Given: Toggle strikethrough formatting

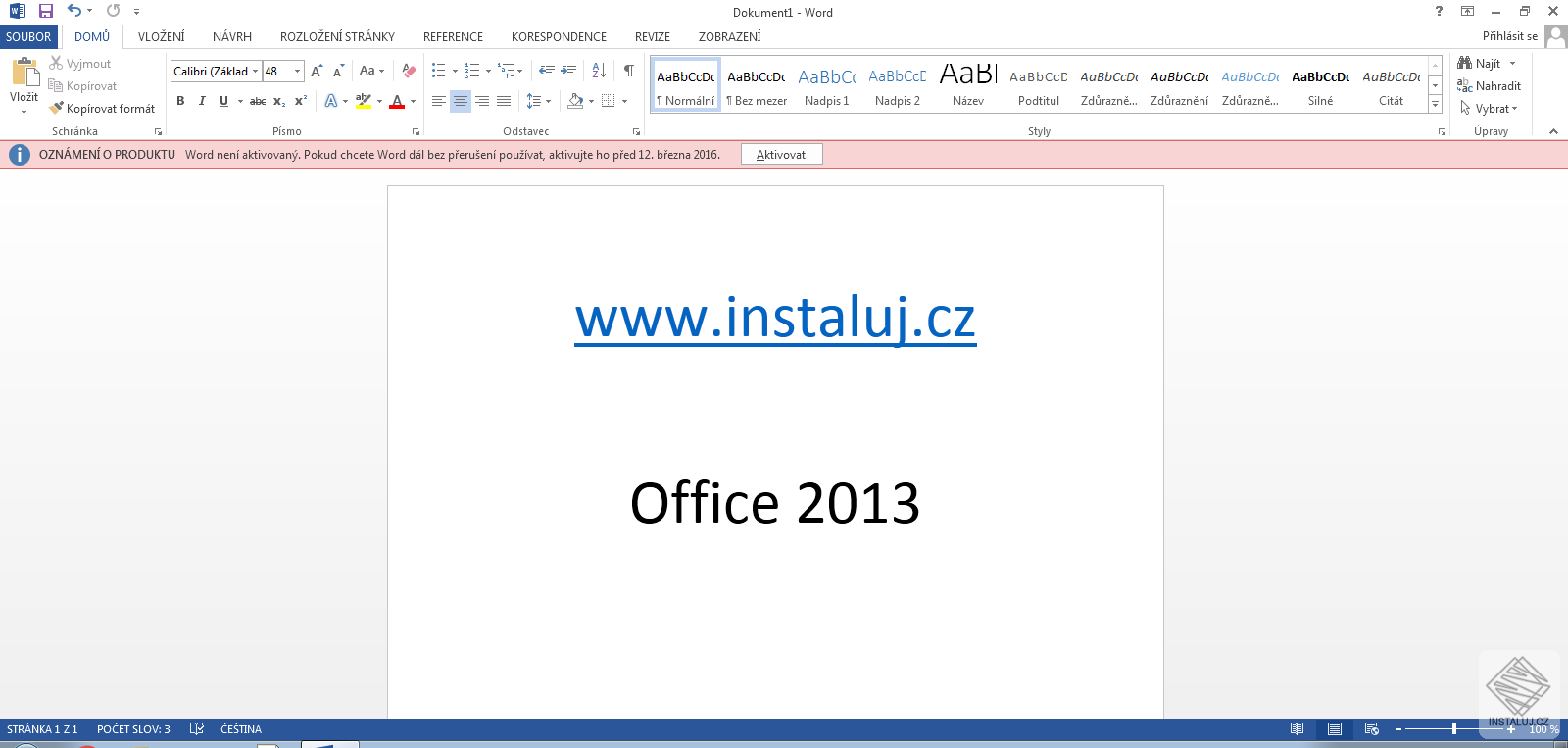Looking at the screenshot, I should point(258,101).
